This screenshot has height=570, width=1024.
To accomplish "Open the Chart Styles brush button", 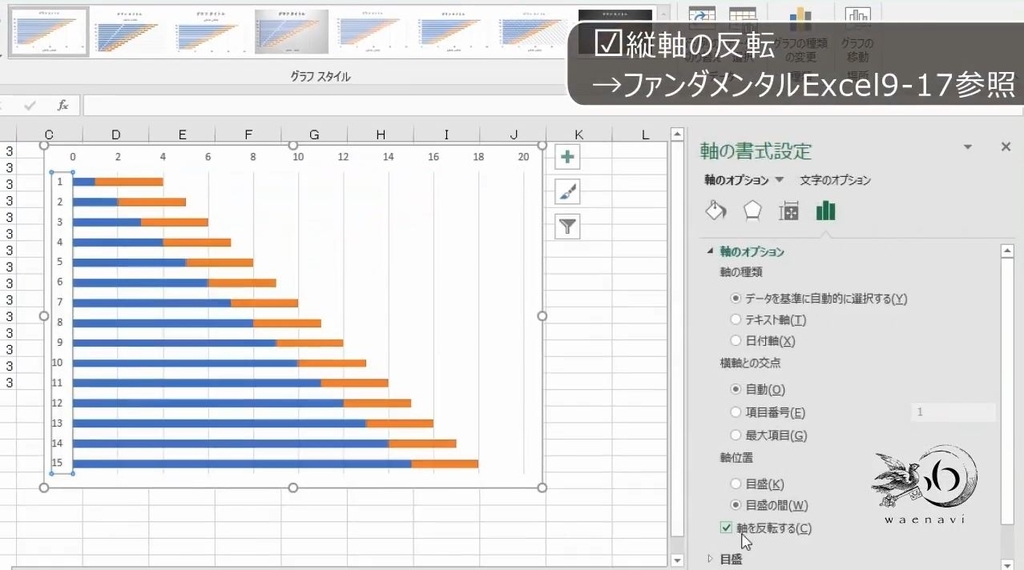I will [x=568, y=192].
